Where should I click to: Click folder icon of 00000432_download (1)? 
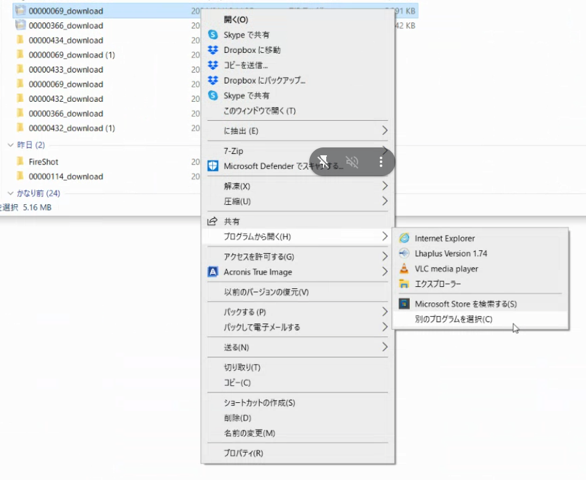[20, 128]
